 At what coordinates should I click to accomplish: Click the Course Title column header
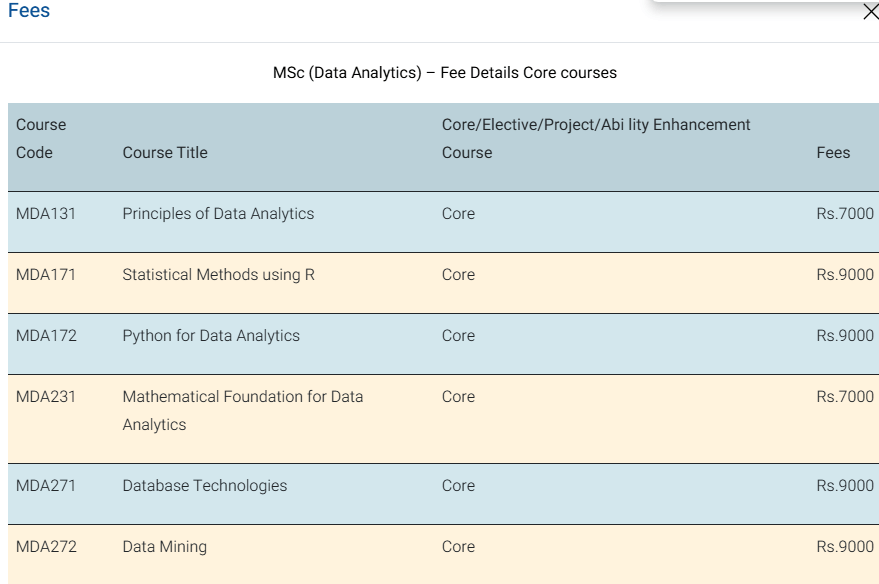[165, 153]
